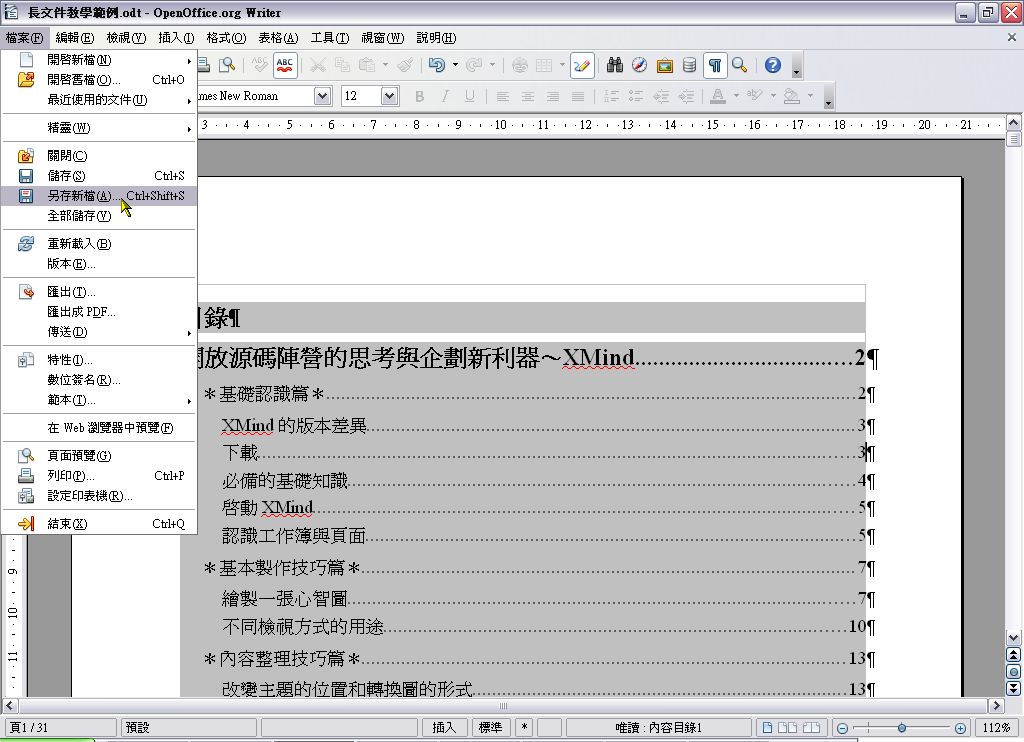Select book view layout icon

(811, 728)
